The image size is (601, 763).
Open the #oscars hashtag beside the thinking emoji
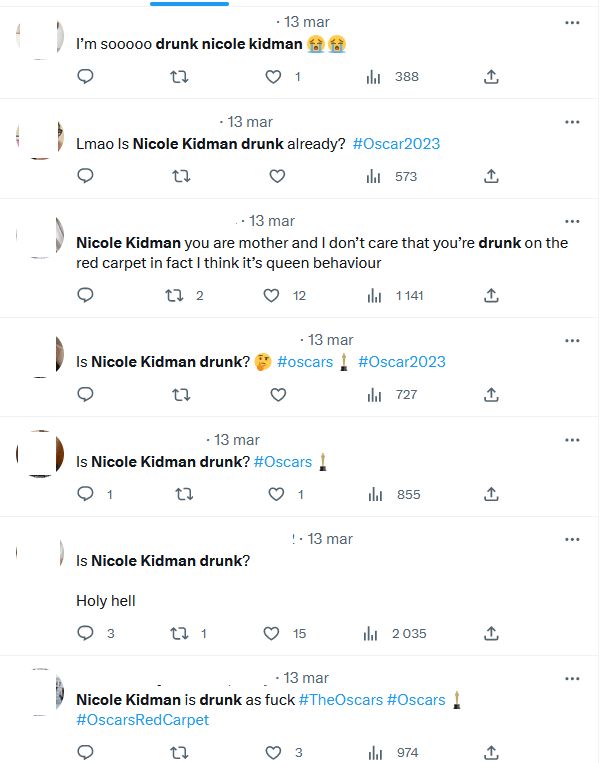305,362
